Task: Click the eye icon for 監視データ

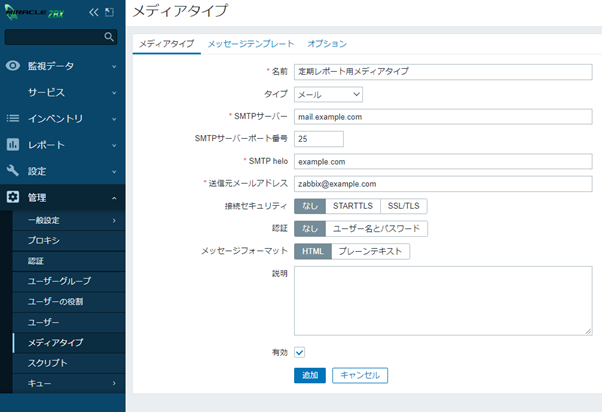Action: pos(13,66)
